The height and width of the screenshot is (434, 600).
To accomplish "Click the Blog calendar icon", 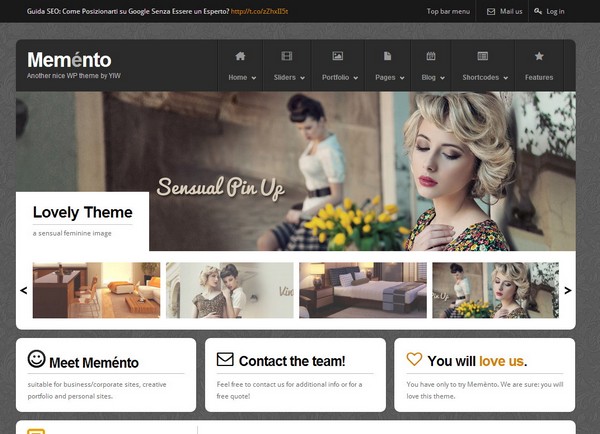I will (431, 56).
